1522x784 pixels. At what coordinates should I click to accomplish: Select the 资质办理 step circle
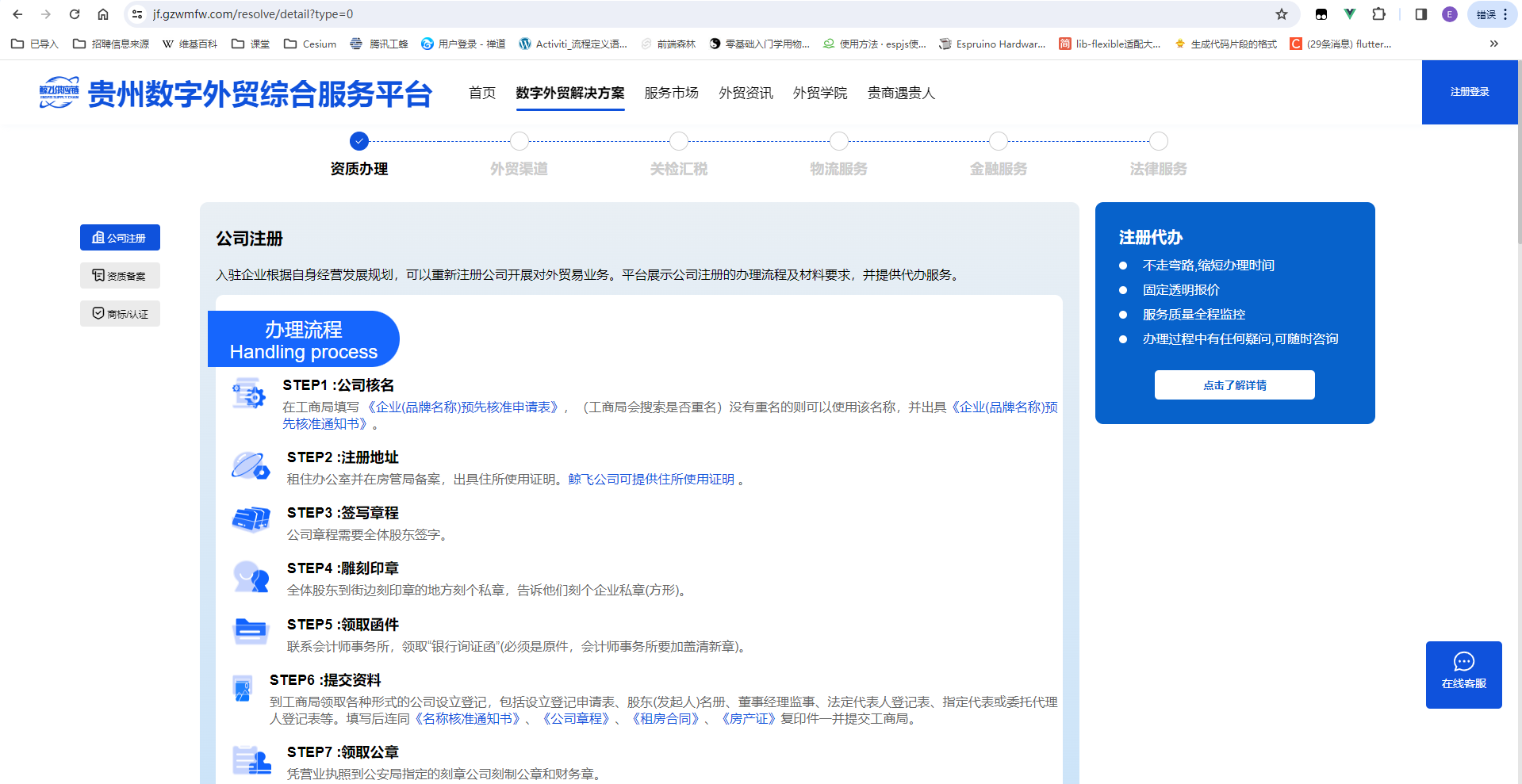(x=359, y=141)
